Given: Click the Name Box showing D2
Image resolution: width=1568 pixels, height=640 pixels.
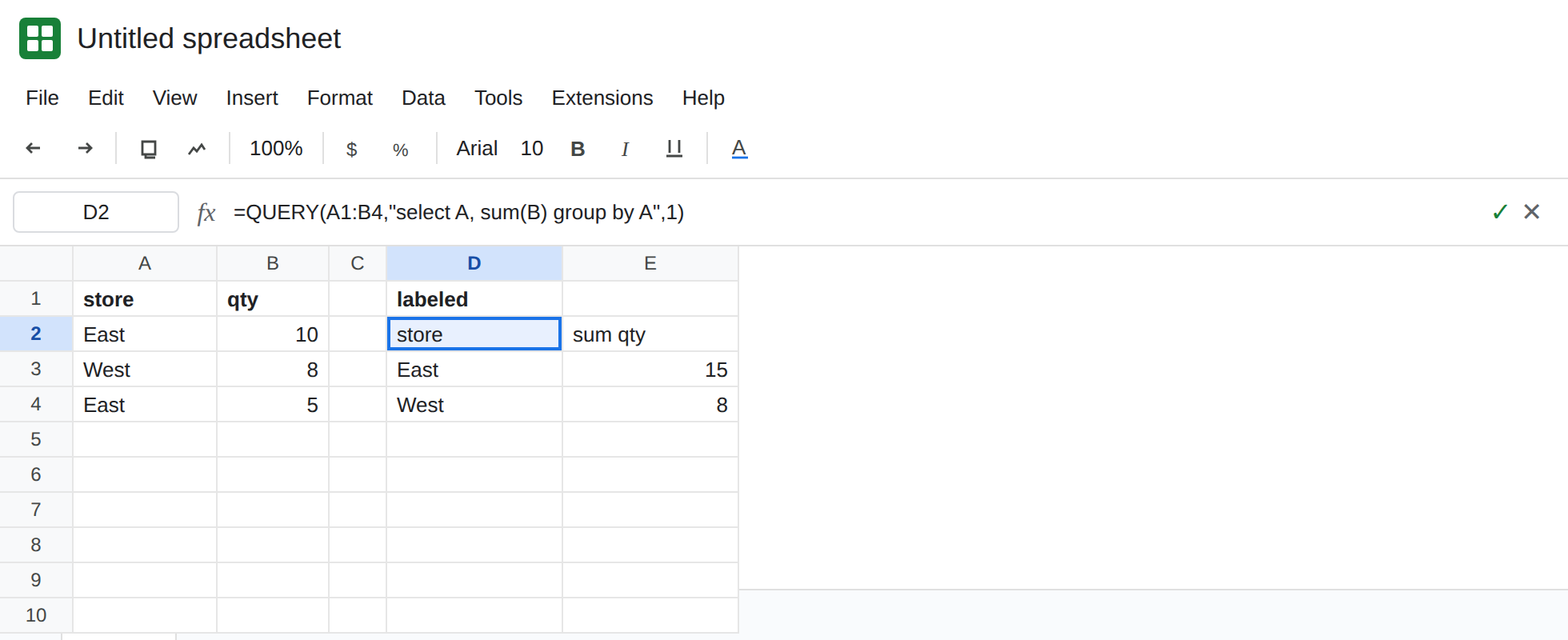Looking at the screenshot, I should tap(96, 212).
